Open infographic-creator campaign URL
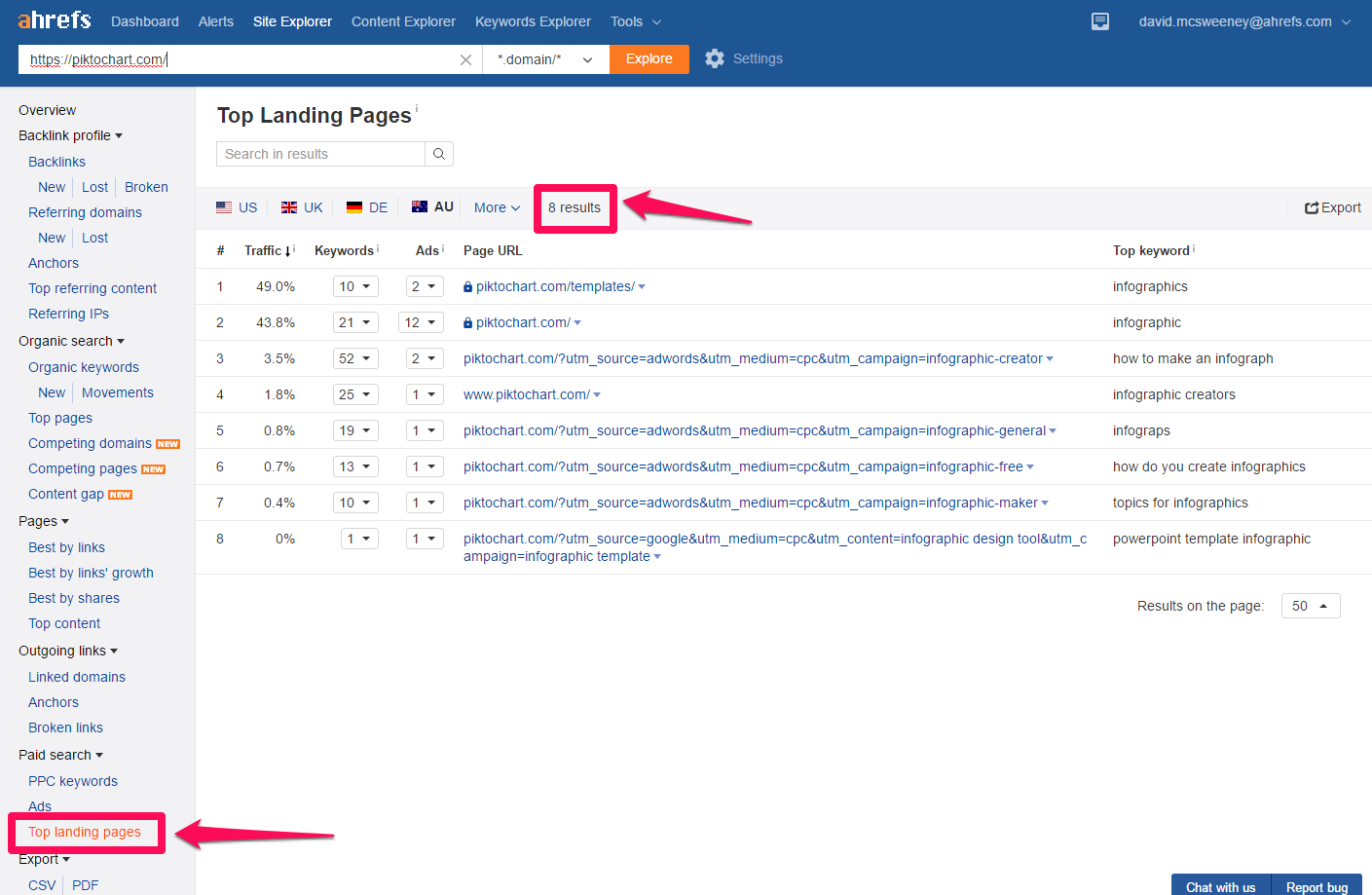 point(753,358)
